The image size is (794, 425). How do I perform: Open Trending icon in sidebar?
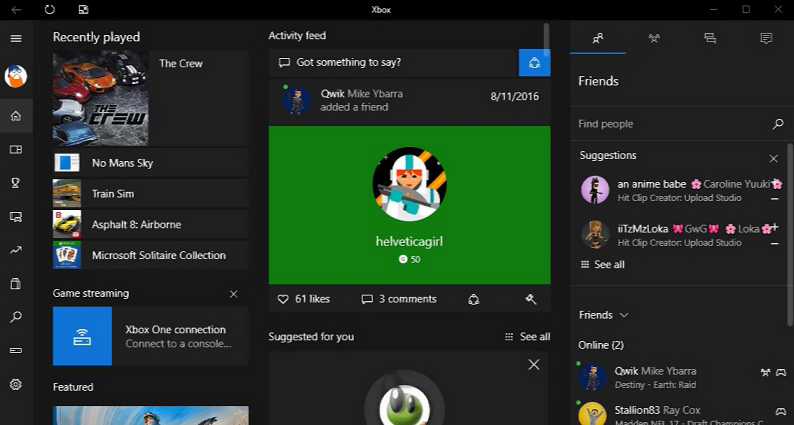pyautogui.click(x=16, y=250)
